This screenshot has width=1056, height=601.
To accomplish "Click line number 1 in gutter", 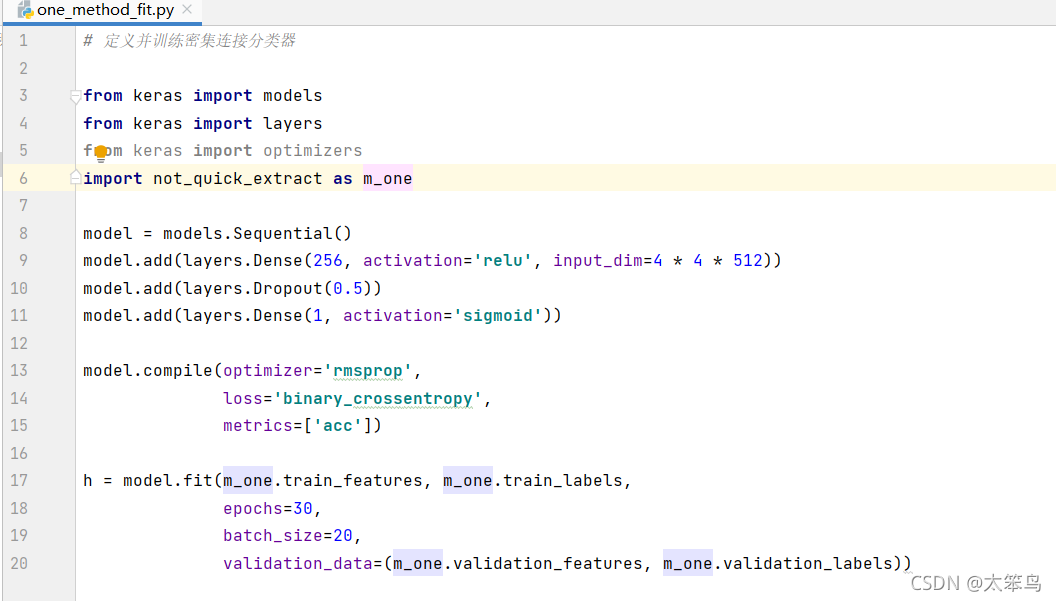I will coord(24,40).
